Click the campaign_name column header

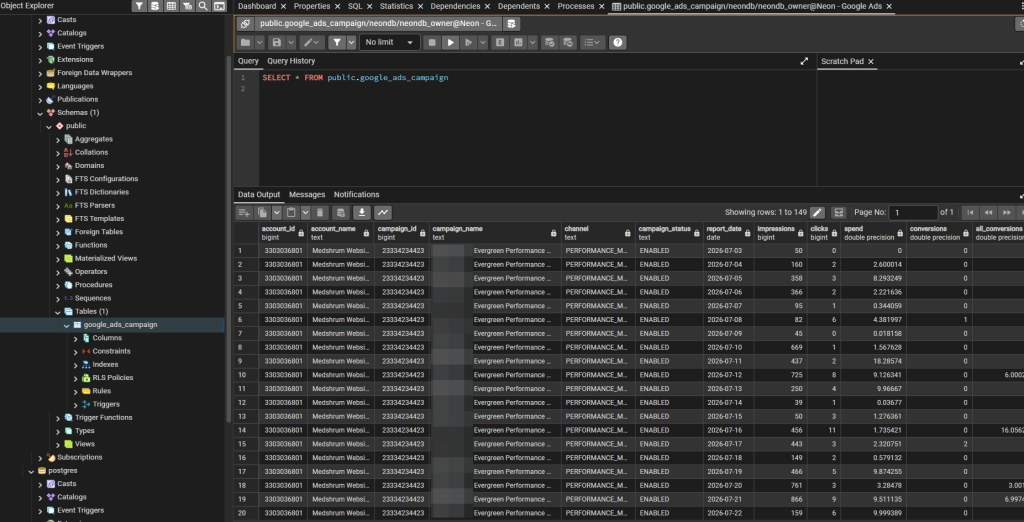(x=495, y=233)
